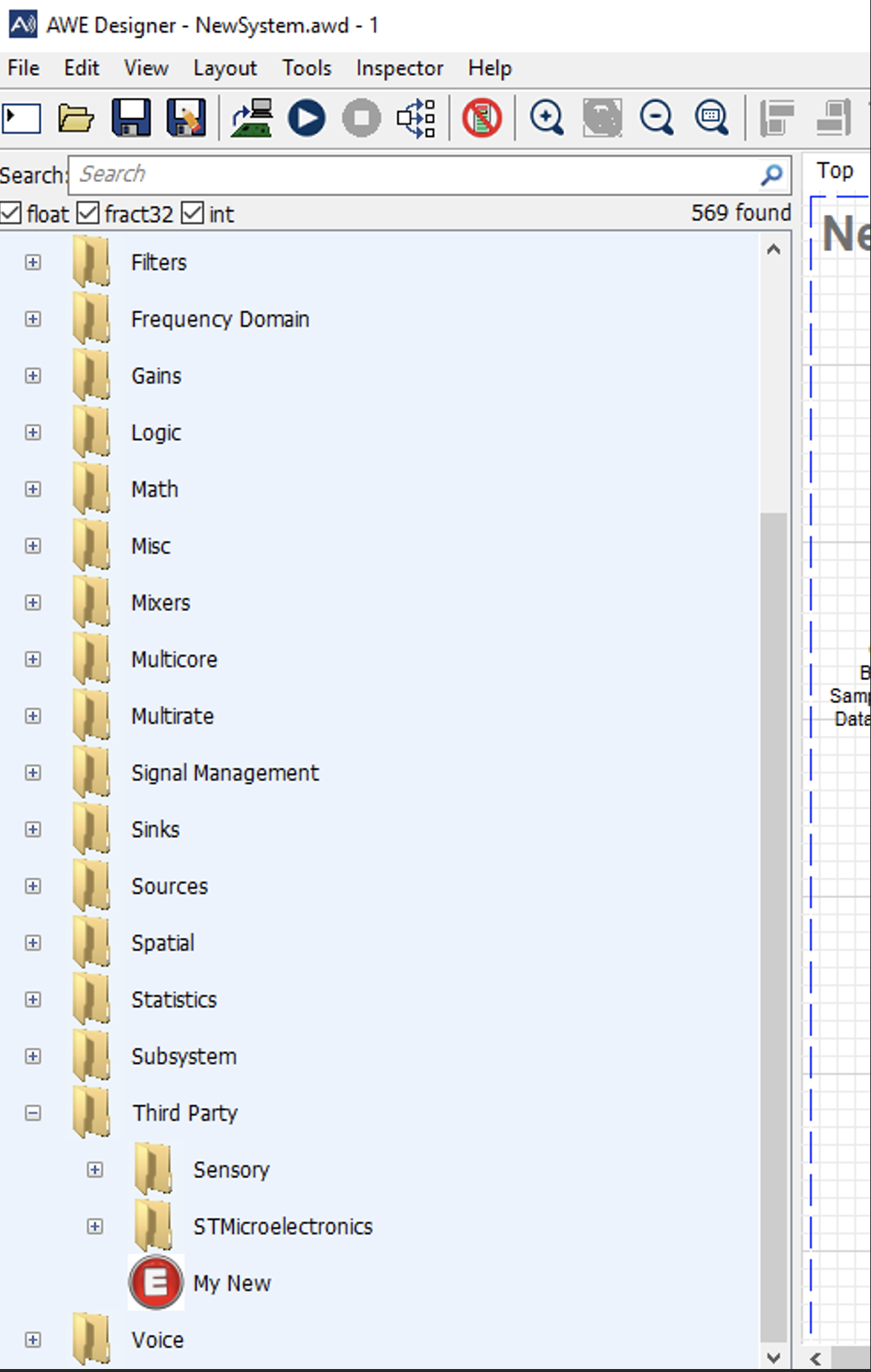
Task: Zoom in using the magnifier plus icon
Action: click(546, 118)
